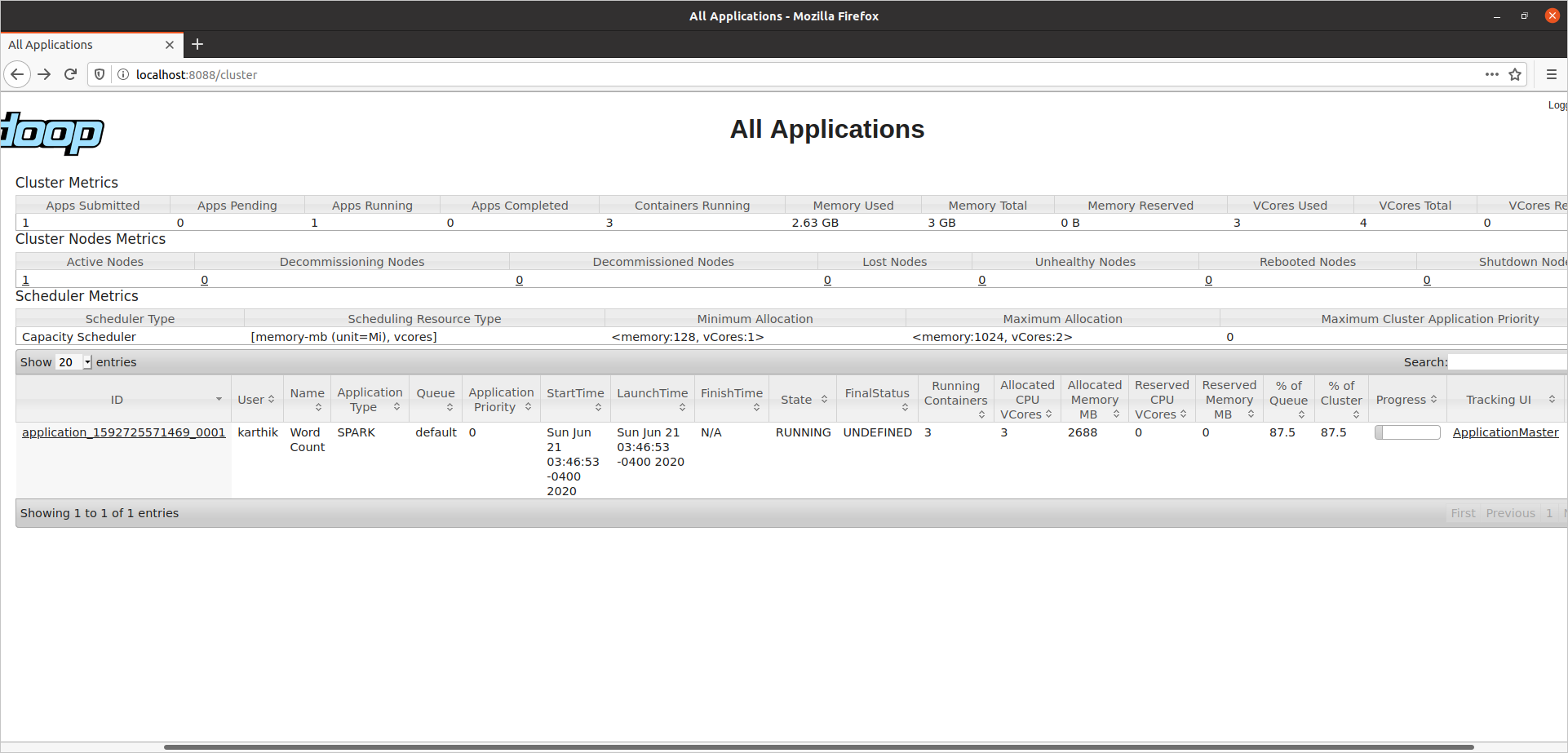Click the Previous pagination button
This screenshot has width=1568, height=753.
(x=1510, y=513)
